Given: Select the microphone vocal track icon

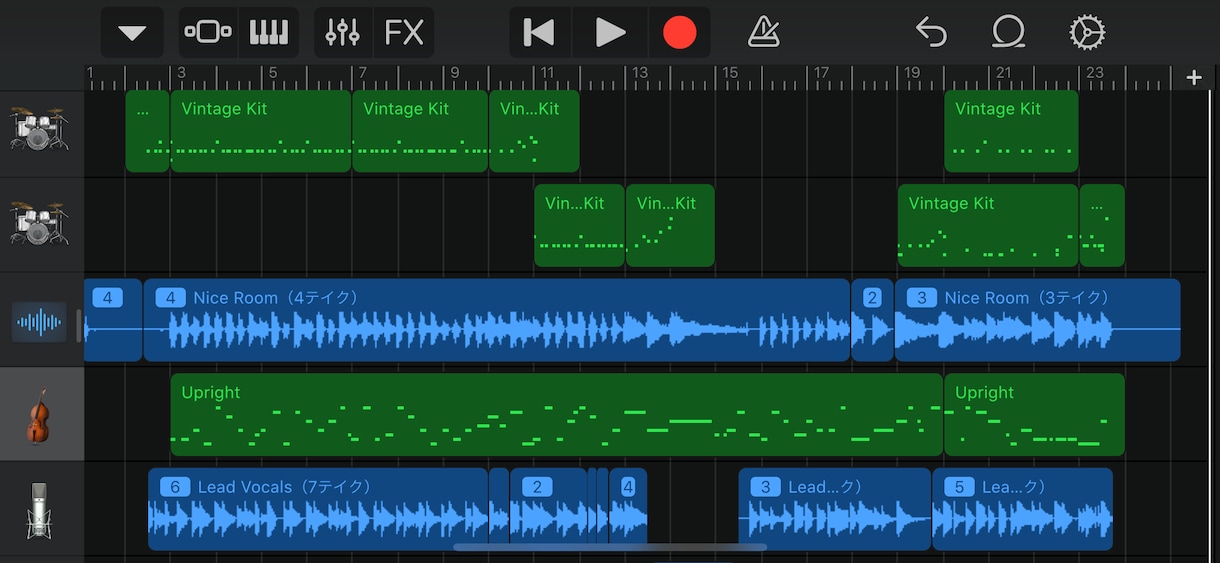Looking at the screenshot, I should click(x=39, y=510).
